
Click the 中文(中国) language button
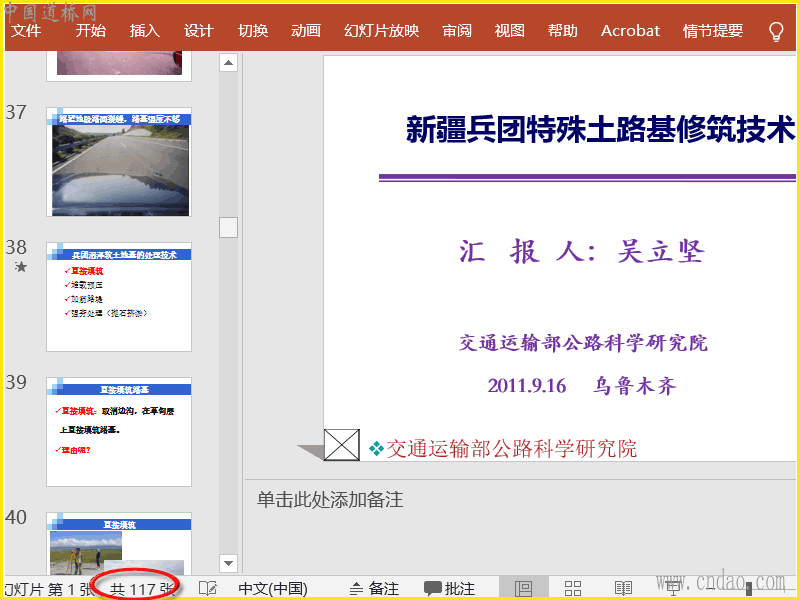(273, 589)
